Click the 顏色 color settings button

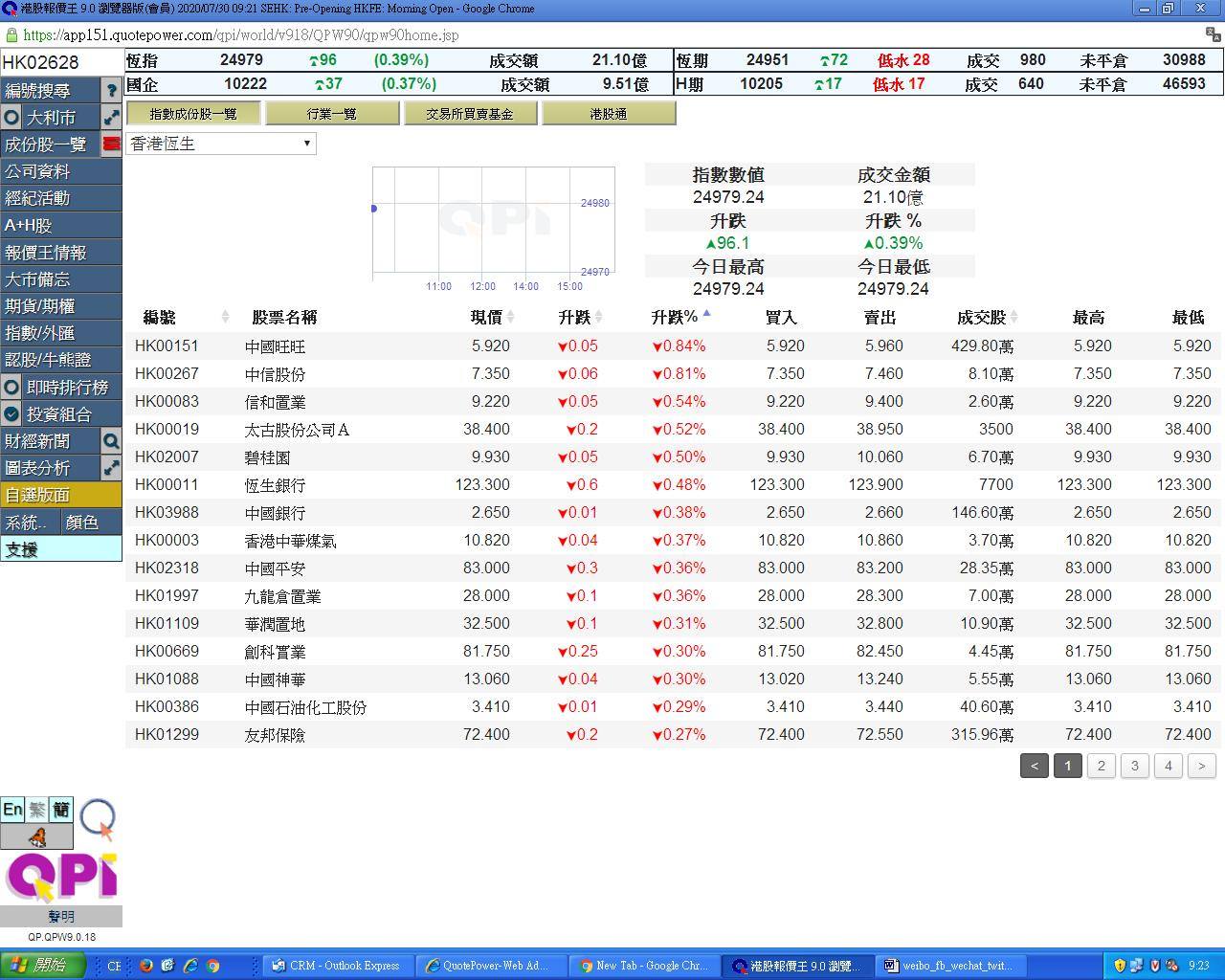[92, 523]
